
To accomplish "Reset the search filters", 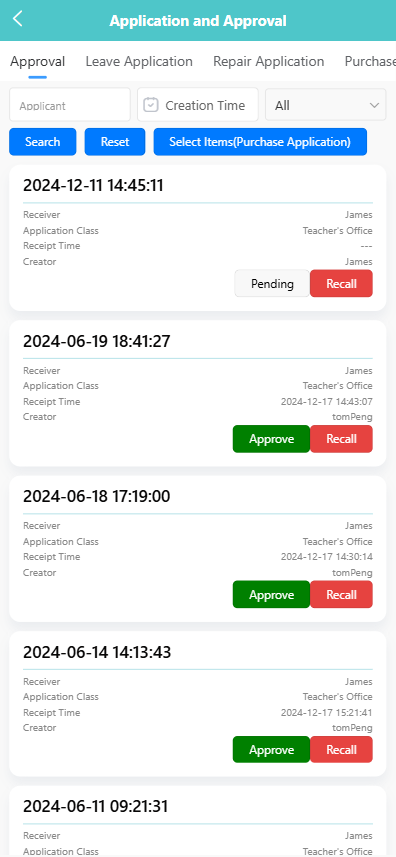I will (x=115, y=142).
